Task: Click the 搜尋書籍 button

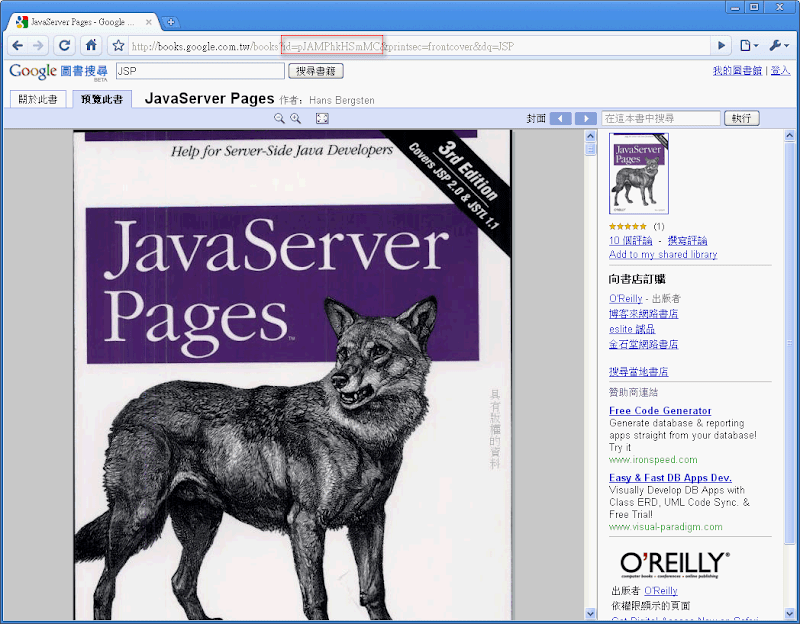Action: (x=316, y=71)
